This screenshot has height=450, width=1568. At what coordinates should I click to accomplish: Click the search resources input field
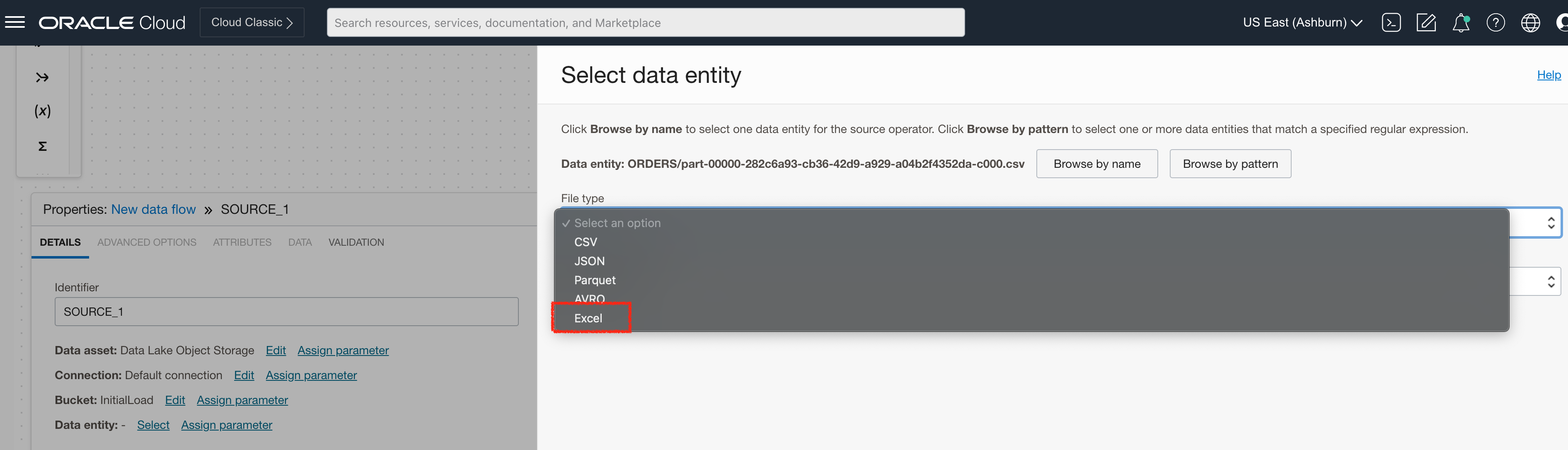coord(645,22)
